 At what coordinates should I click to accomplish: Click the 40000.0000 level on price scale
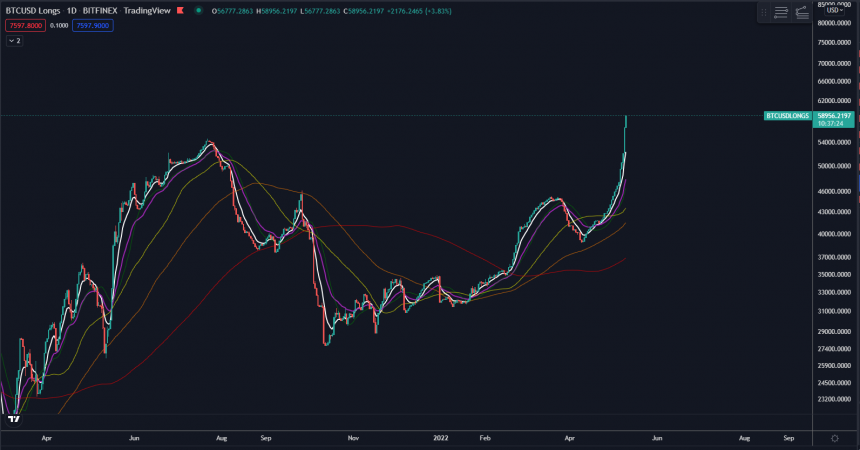pyautogui.click(x=834, y=234)
